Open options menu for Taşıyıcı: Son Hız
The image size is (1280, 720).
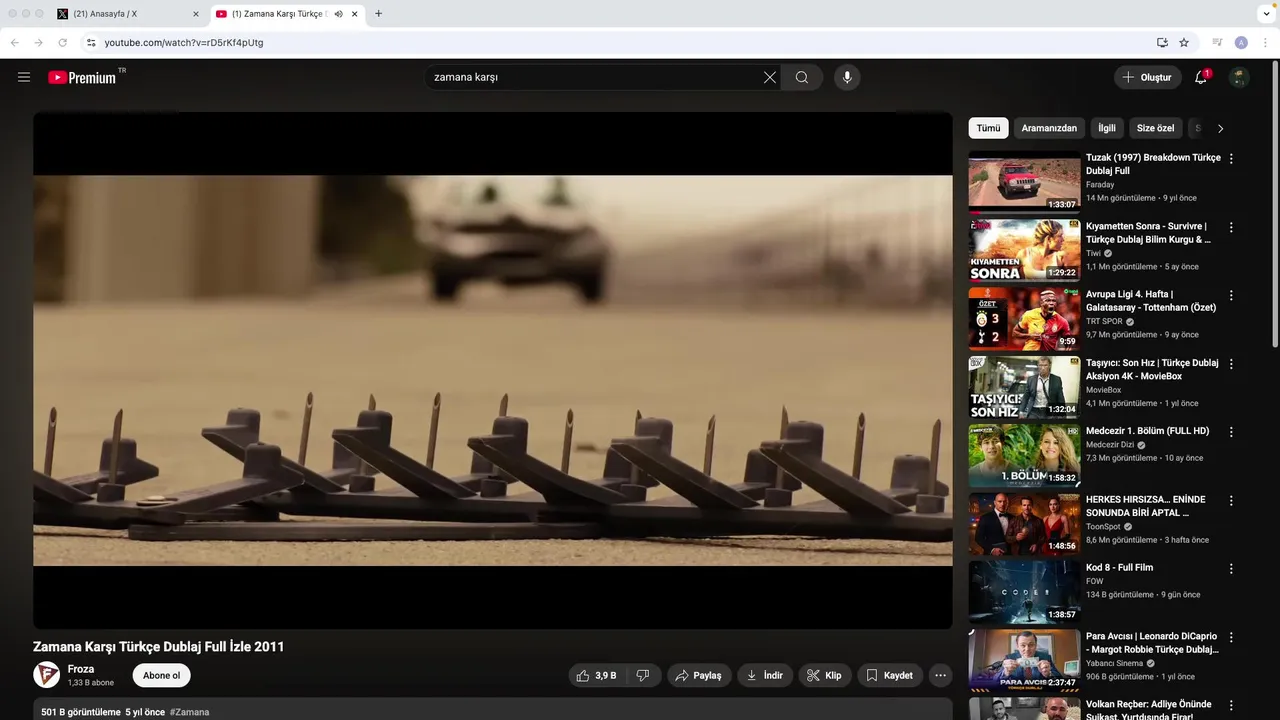pyautogui.click(x=1231, y=364)
